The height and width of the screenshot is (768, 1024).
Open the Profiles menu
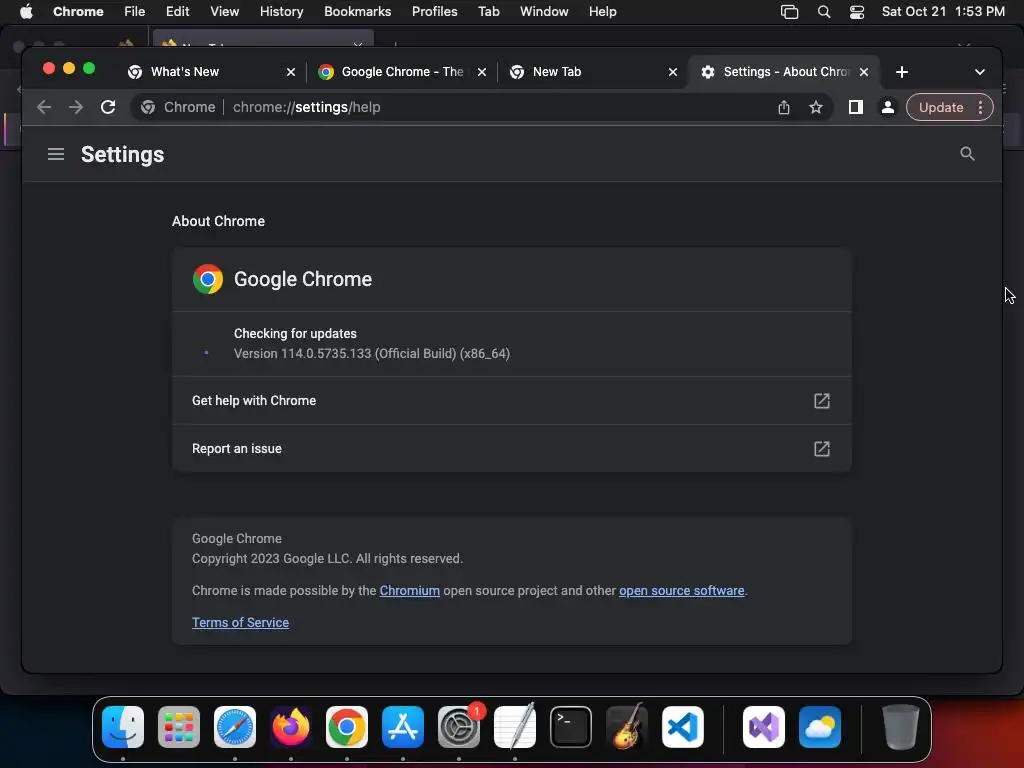click(x=434, y=12)
